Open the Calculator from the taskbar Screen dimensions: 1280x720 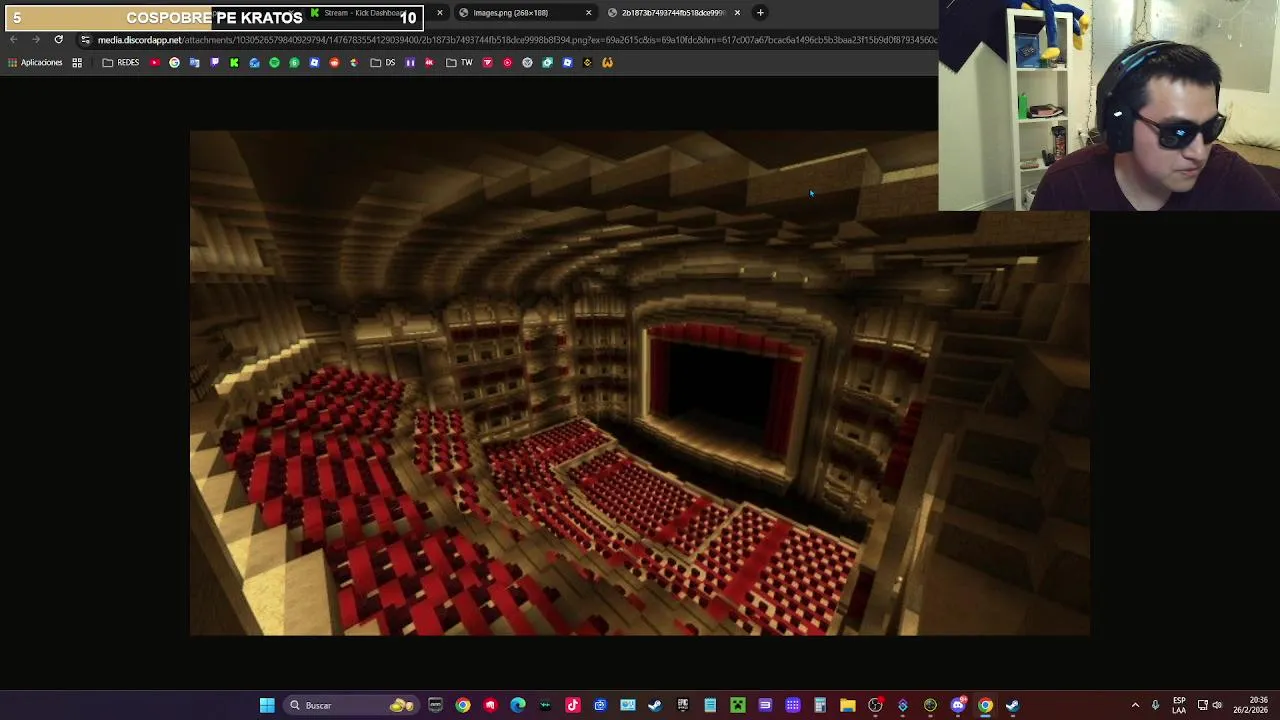tap(820, 705)
